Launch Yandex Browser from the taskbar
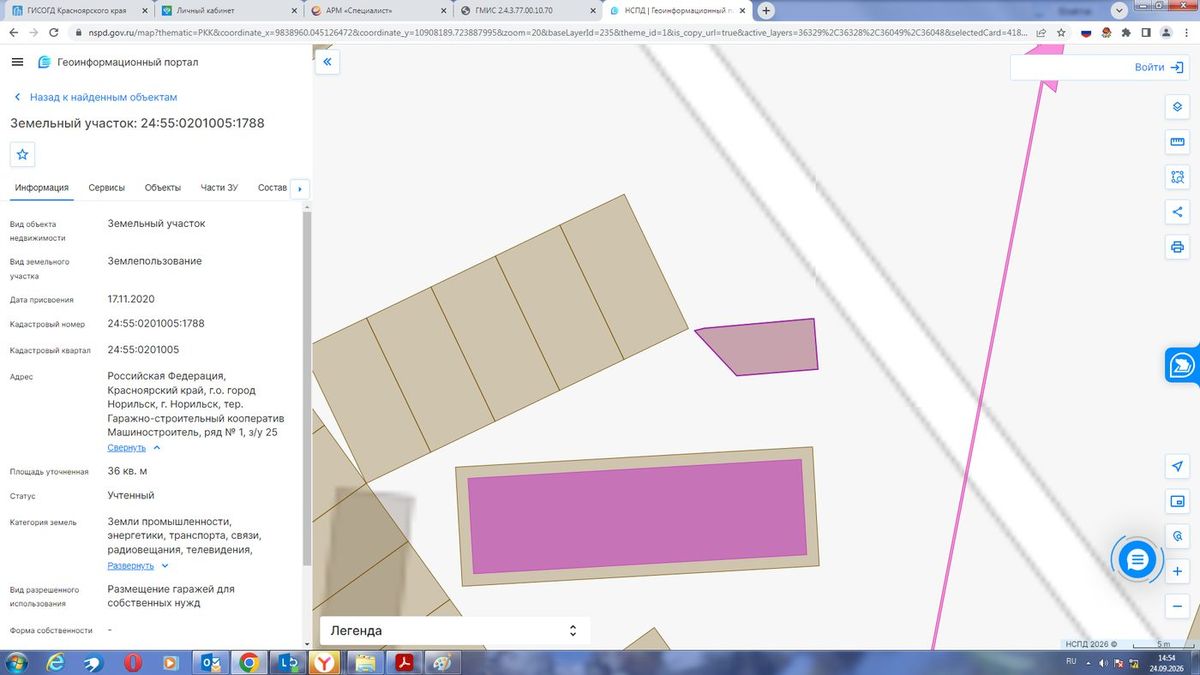This screenshot has width=1200, height=675. point(323,662)
